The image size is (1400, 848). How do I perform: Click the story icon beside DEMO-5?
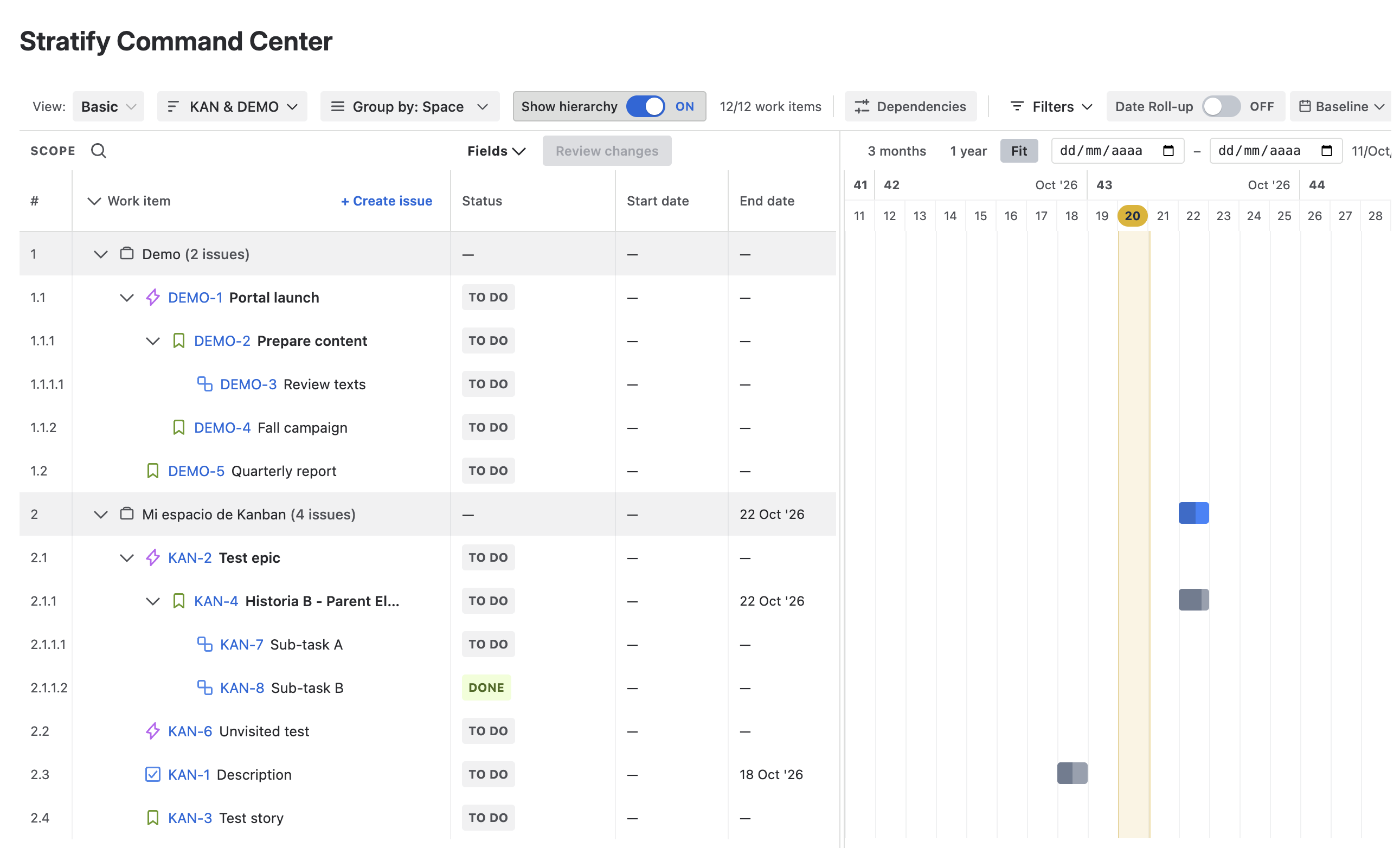pos(152,471)
